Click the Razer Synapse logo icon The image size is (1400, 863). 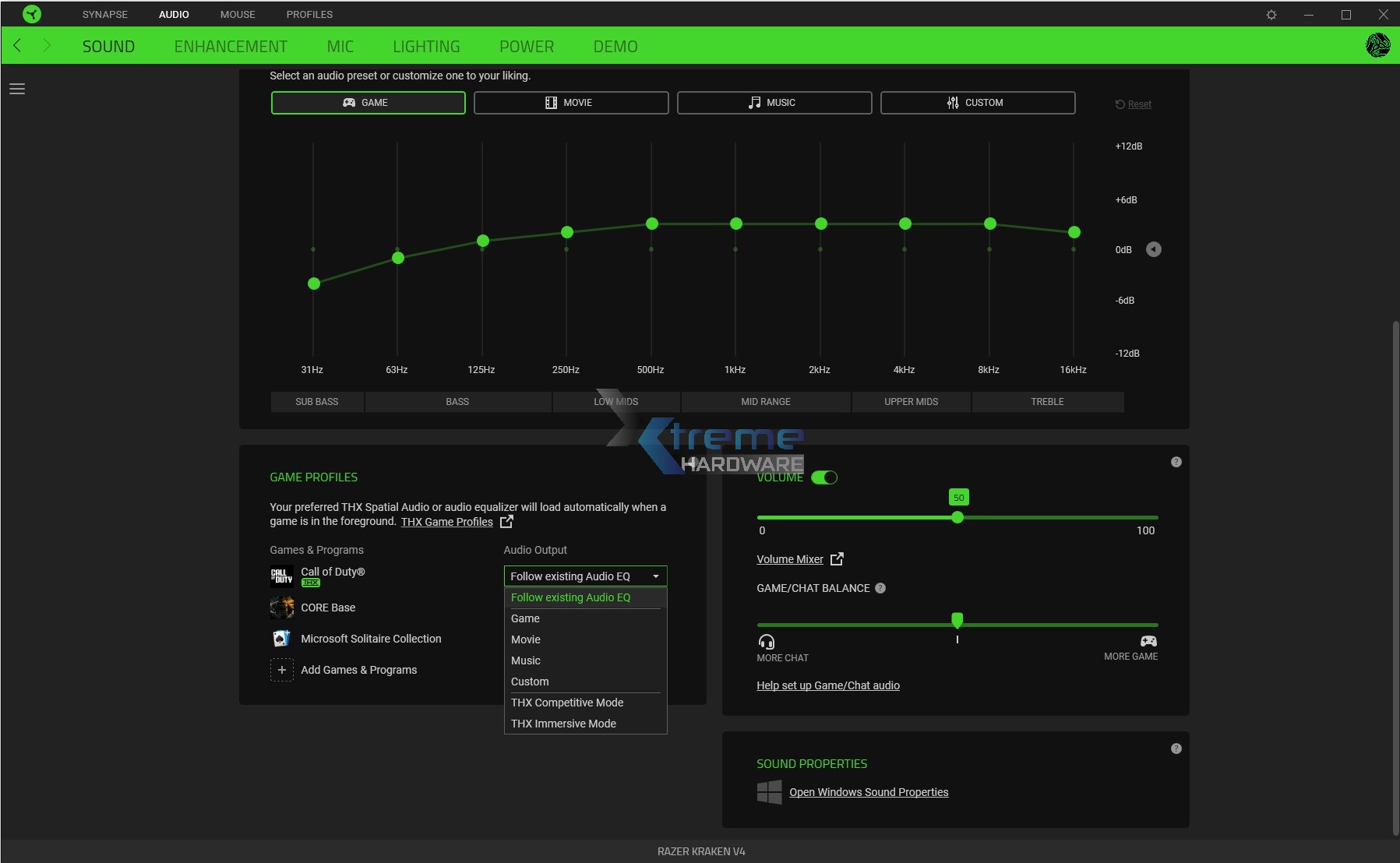32,14
